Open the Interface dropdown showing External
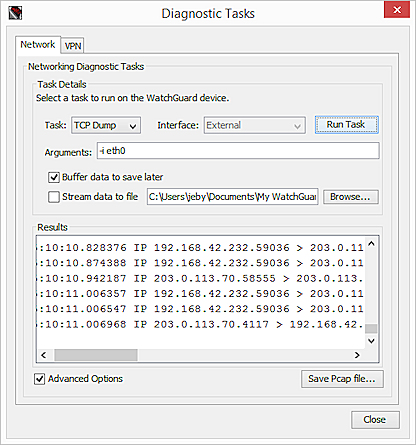The height and width of the screenshot is (445, 416). (x=255, y=125)
